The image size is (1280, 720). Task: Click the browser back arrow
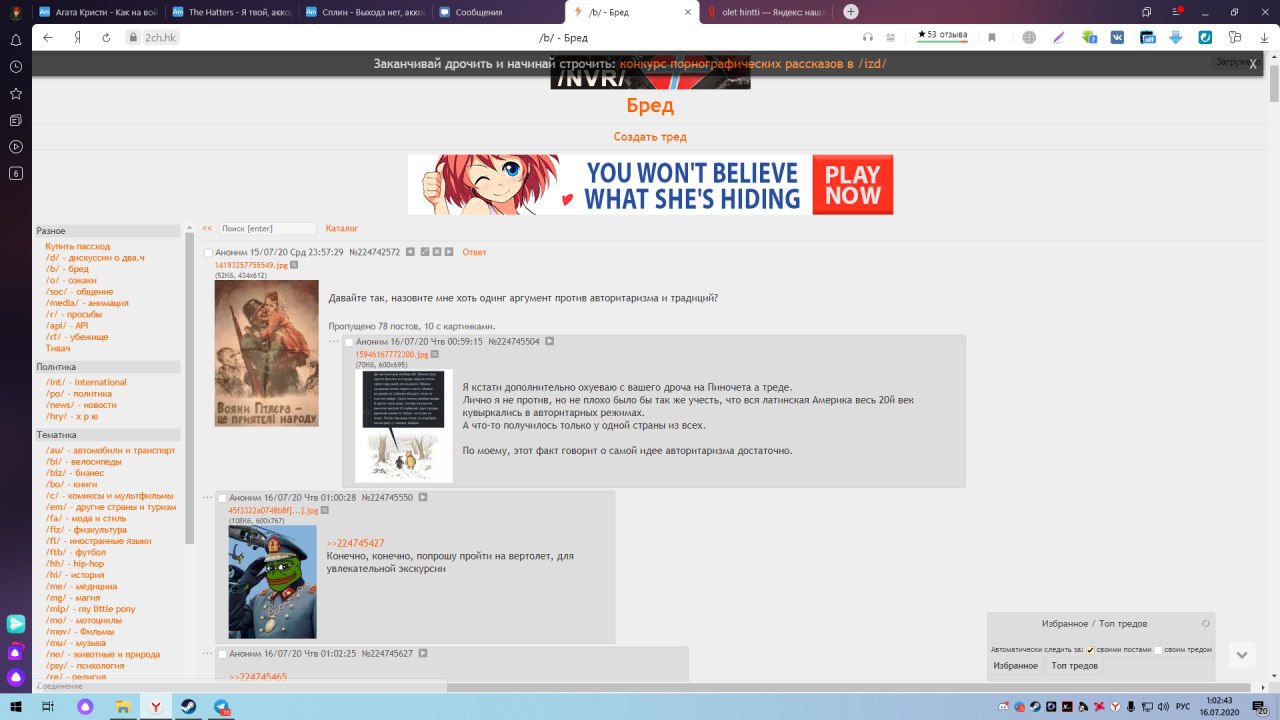[x=47, y=37]
